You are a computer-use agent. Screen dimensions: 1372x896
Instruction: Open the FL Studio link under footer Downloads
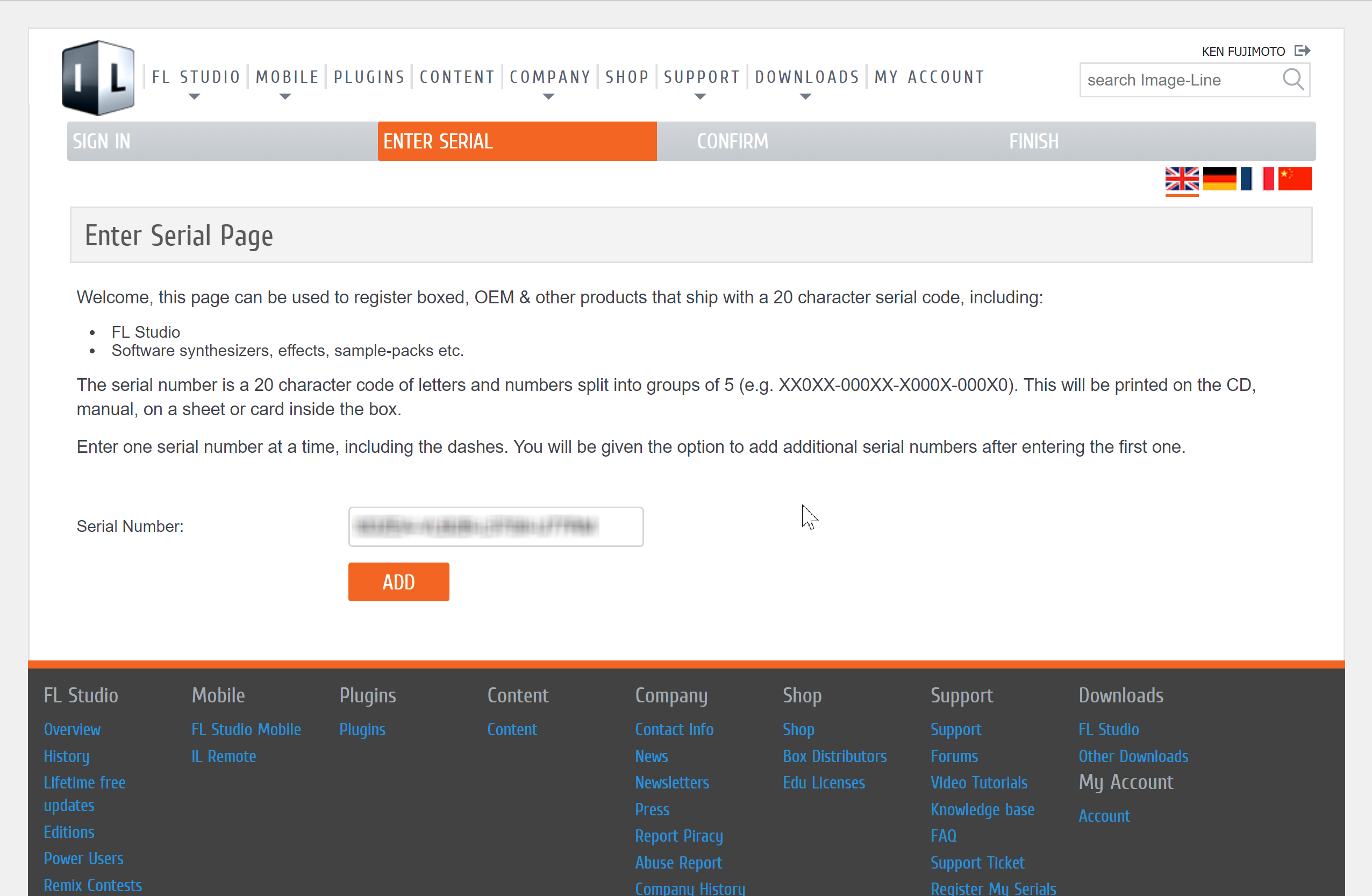click(x=1109, y=729)
